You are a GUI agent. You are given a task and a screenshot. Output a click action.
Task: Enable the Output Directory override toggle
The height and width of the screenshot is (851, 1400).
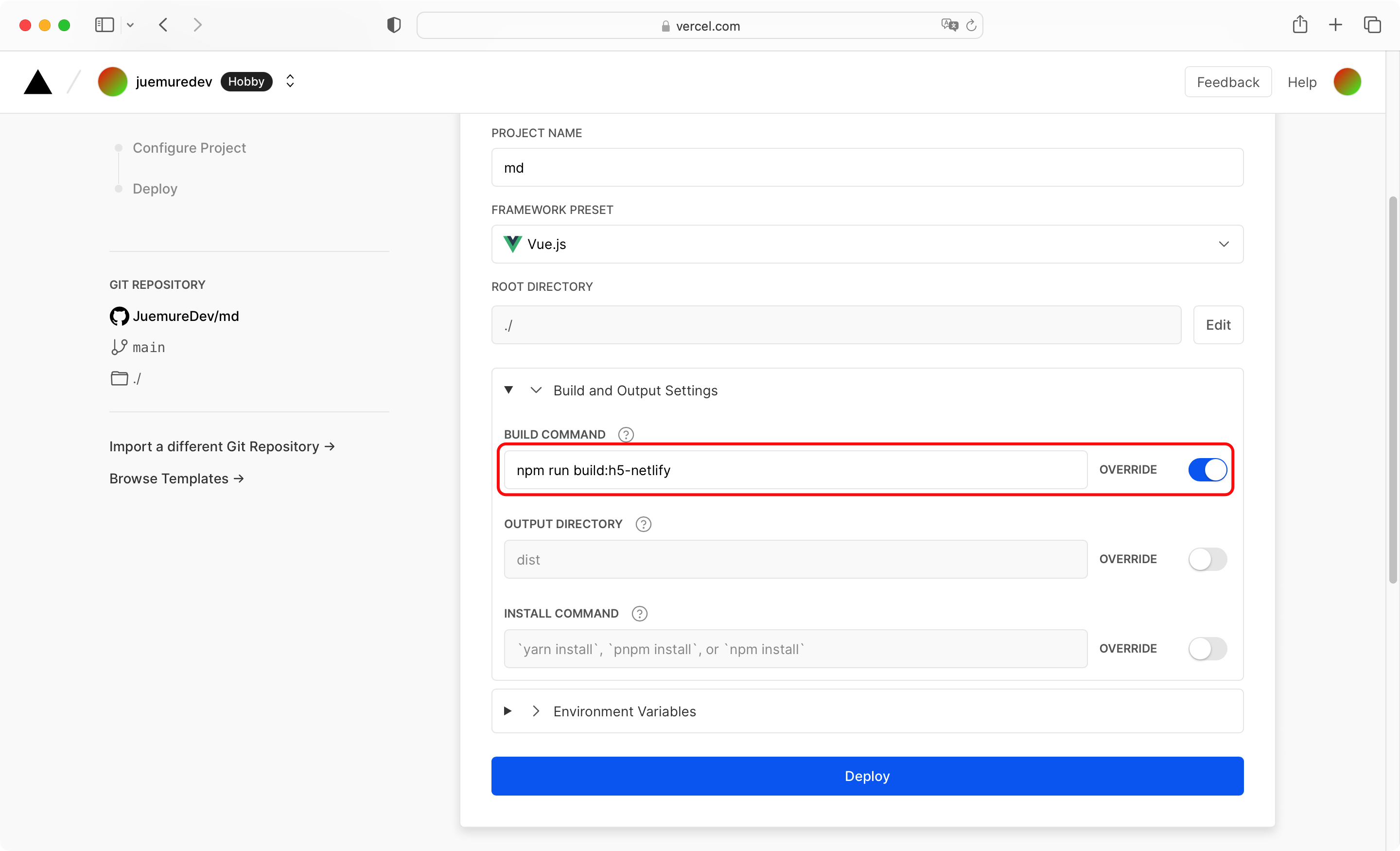tap(1207, 559)
